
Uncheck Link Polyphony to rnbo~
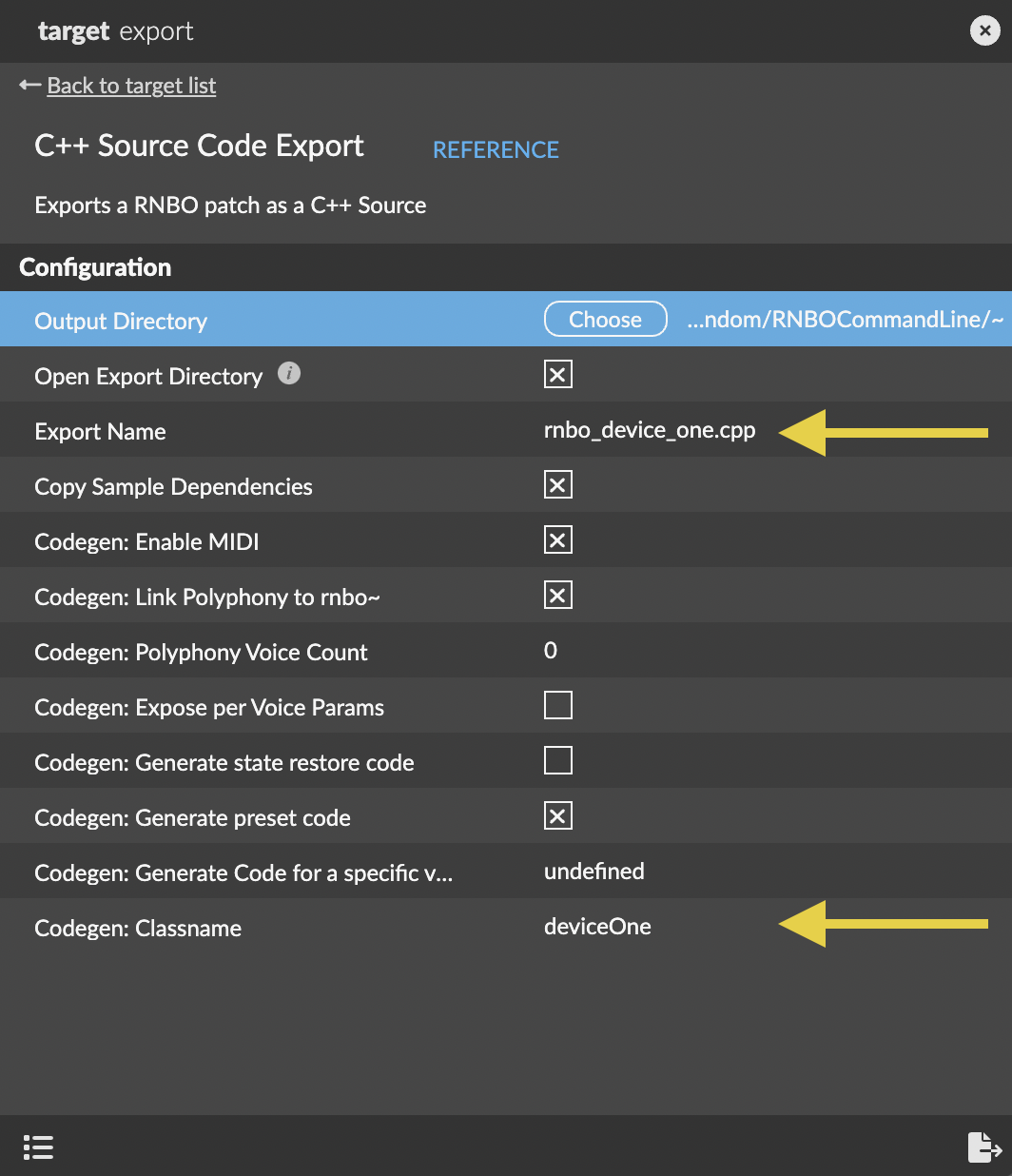pyautogui.click(x=557, y=595)
